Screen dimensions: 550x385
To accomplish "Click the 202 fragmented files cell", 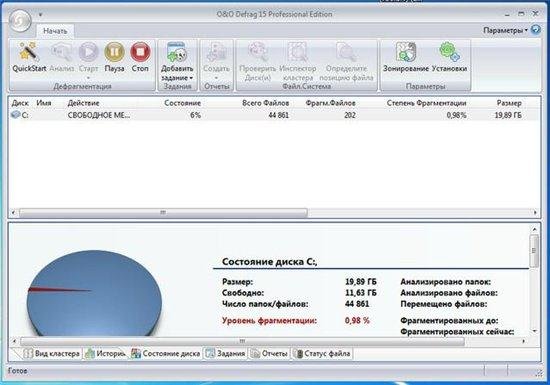I will [350, 115].
